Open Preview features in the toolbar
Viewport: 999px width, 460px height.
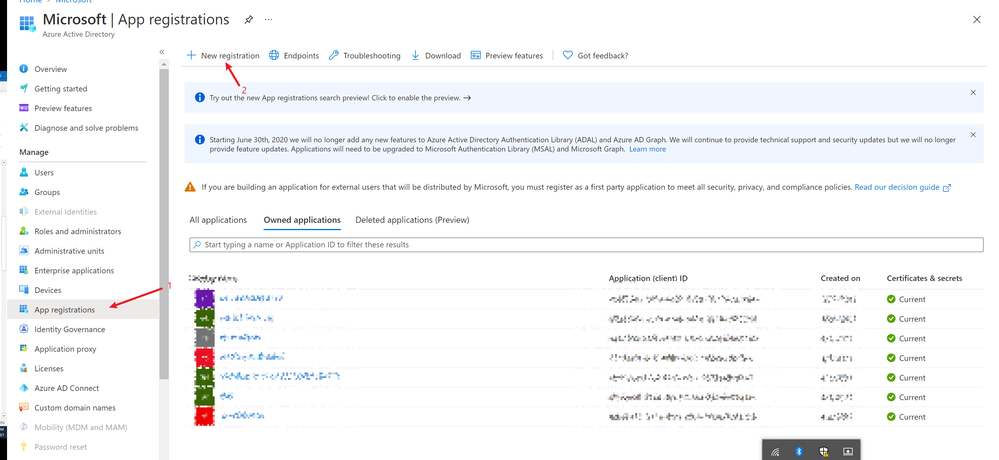507,55
